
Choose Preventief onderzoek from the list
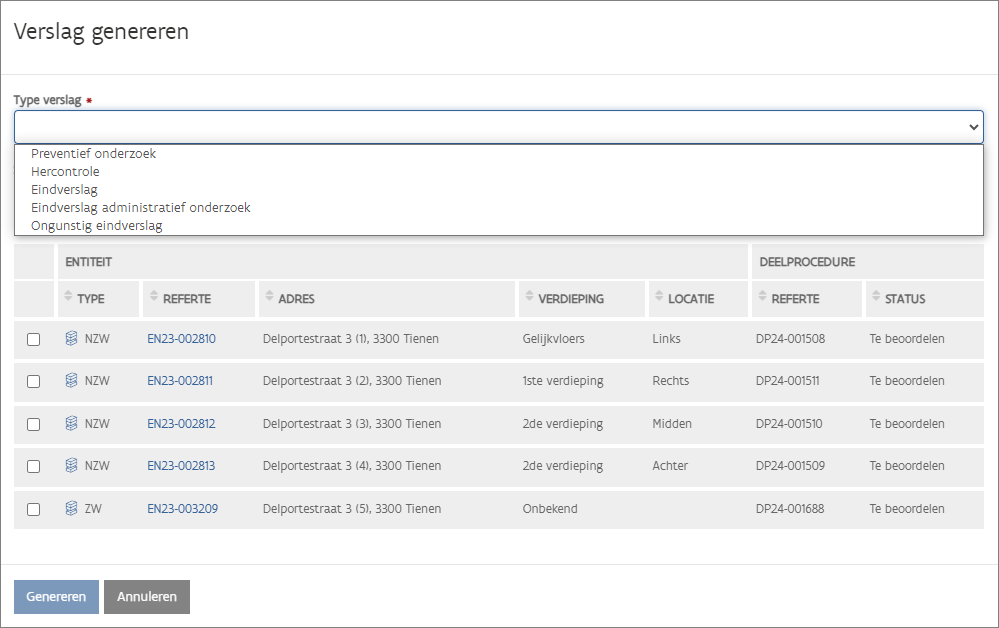coord(94,154)
